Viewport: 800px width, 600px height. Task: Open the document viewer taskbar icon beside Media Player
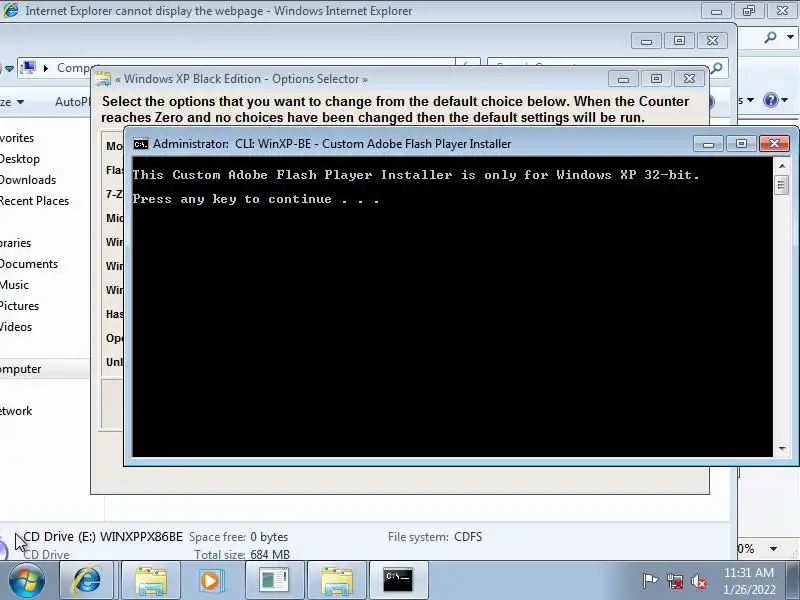click(274, 581)
